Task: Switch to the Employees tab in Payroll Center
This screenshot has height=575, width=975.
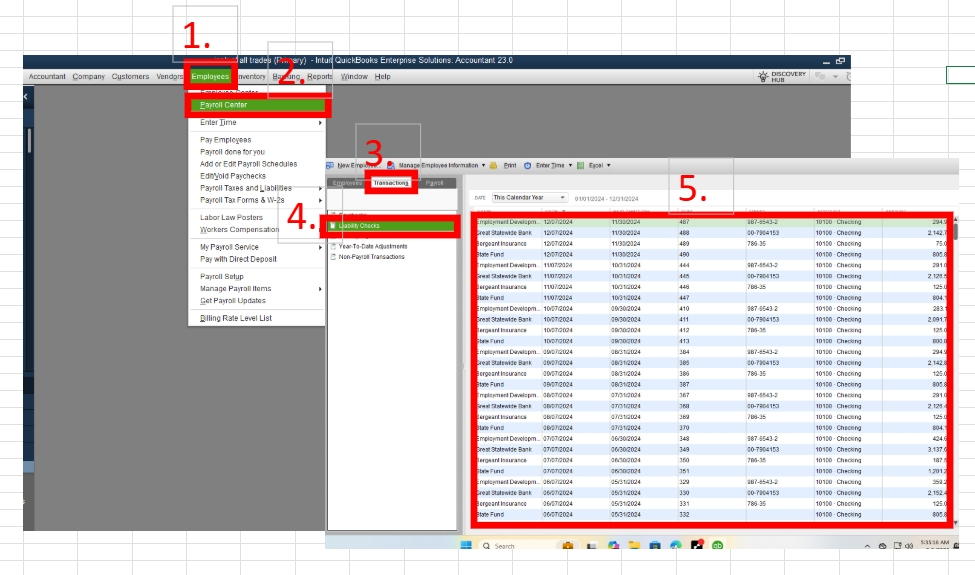Action: (x=347, y=183)
